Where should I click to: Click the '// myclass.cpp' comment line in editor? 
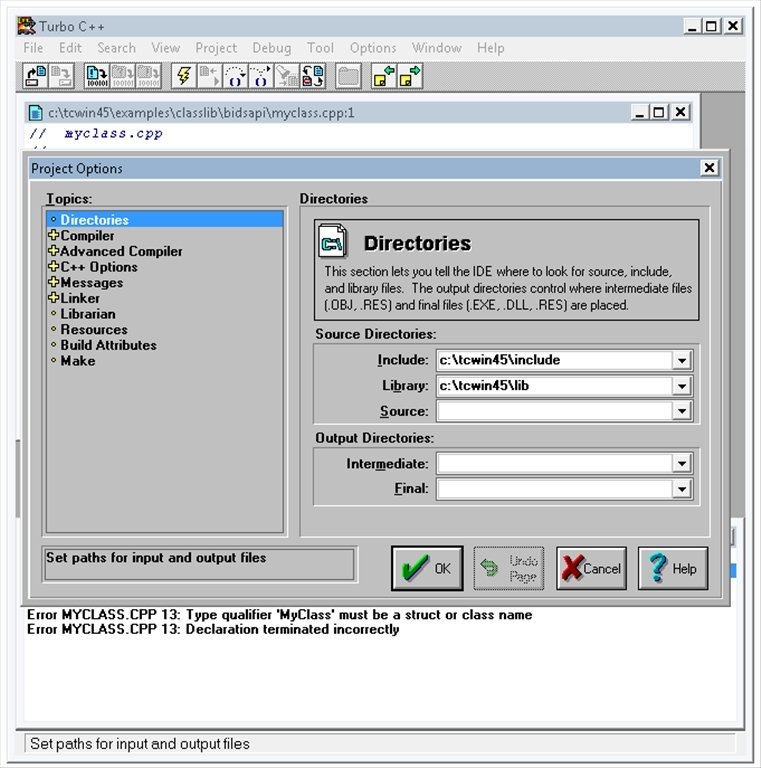pos(96,133)
